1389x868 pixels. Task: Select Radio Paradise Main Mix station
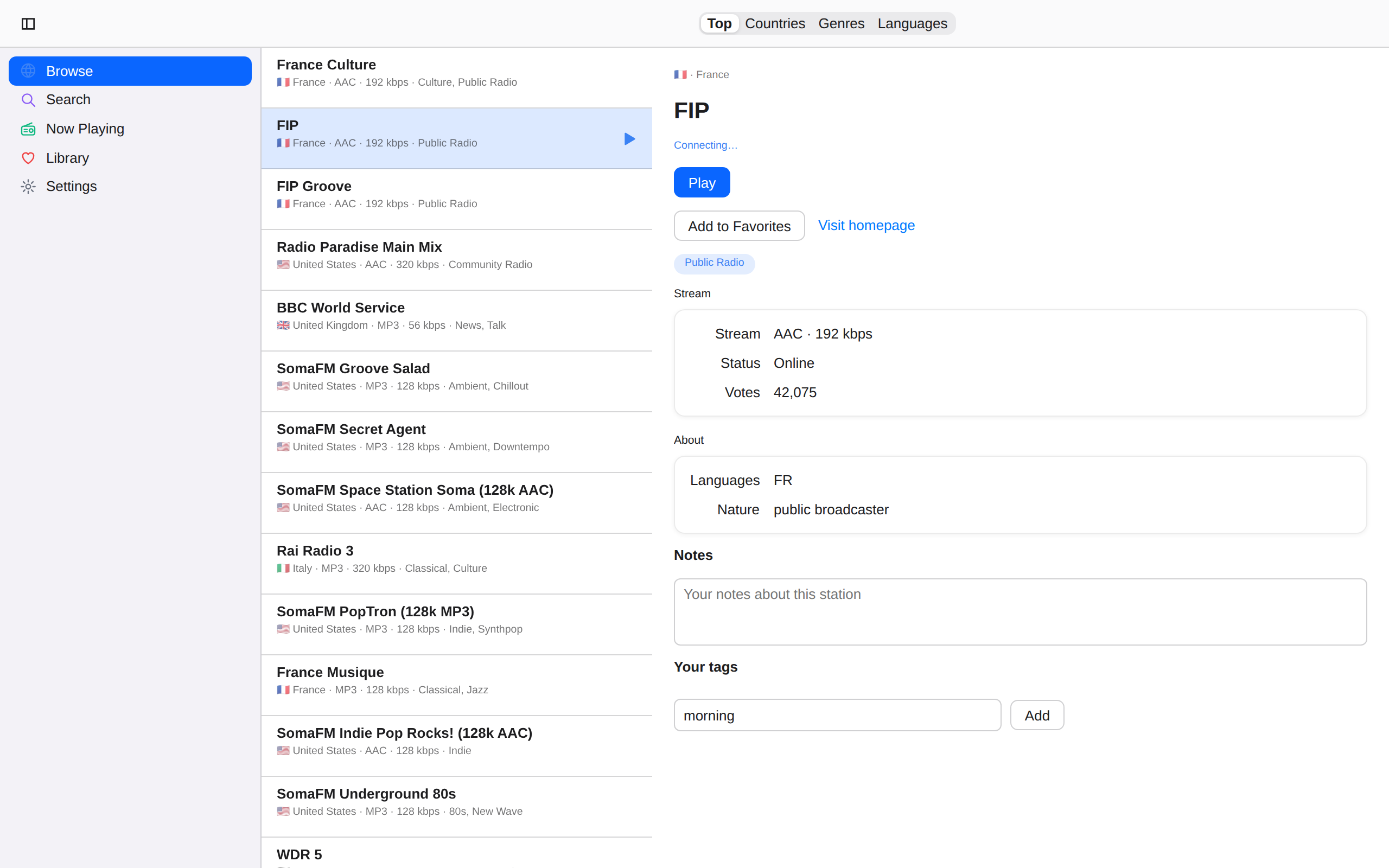click(x=457, y=260)
